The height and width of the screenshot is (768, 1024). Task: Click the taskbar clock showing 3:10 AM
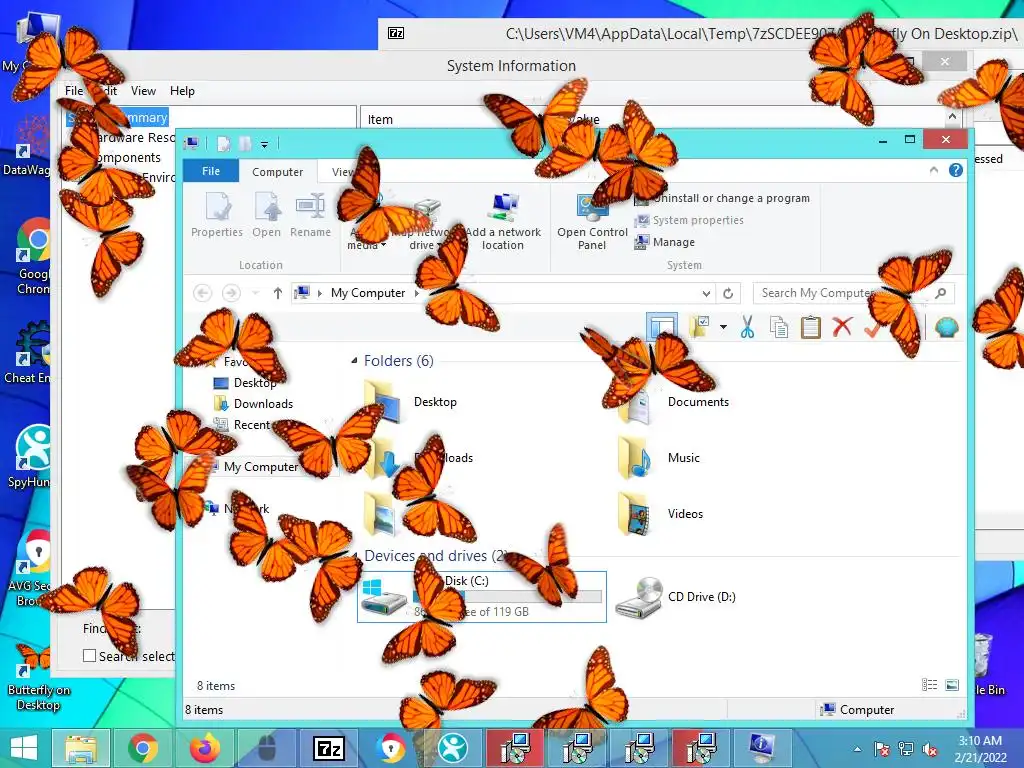pyautogui.click(x=980, y=749)
